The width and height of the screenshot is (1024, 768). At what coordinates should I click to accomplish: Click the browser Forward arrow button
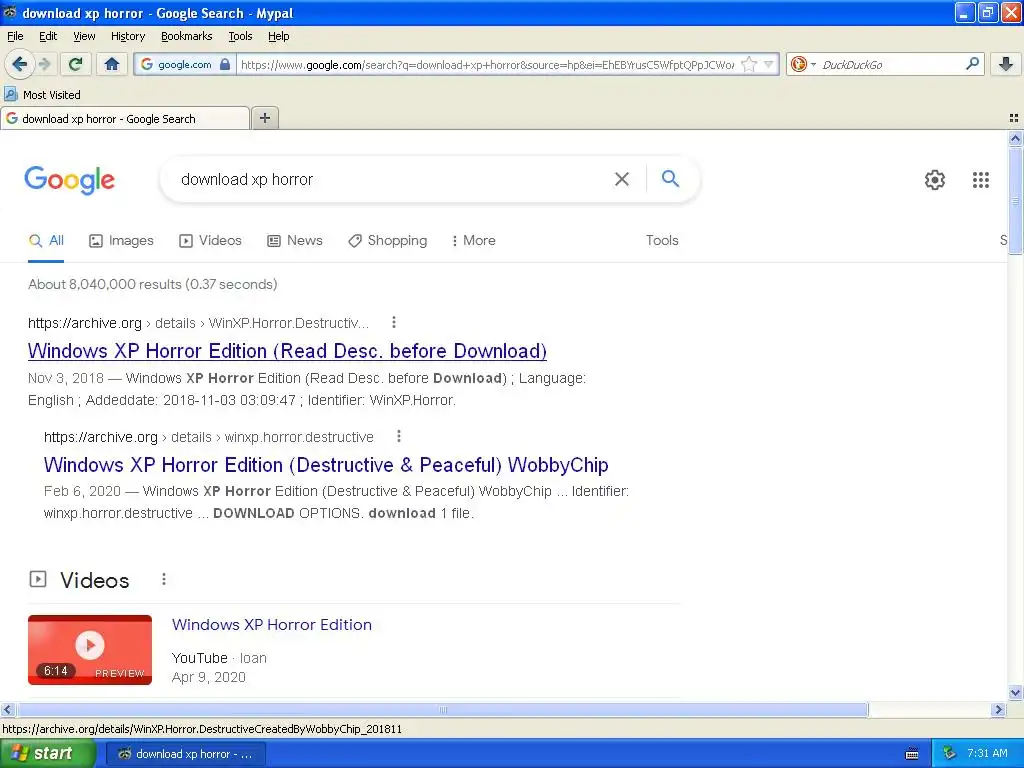click(x=44, y=64)
